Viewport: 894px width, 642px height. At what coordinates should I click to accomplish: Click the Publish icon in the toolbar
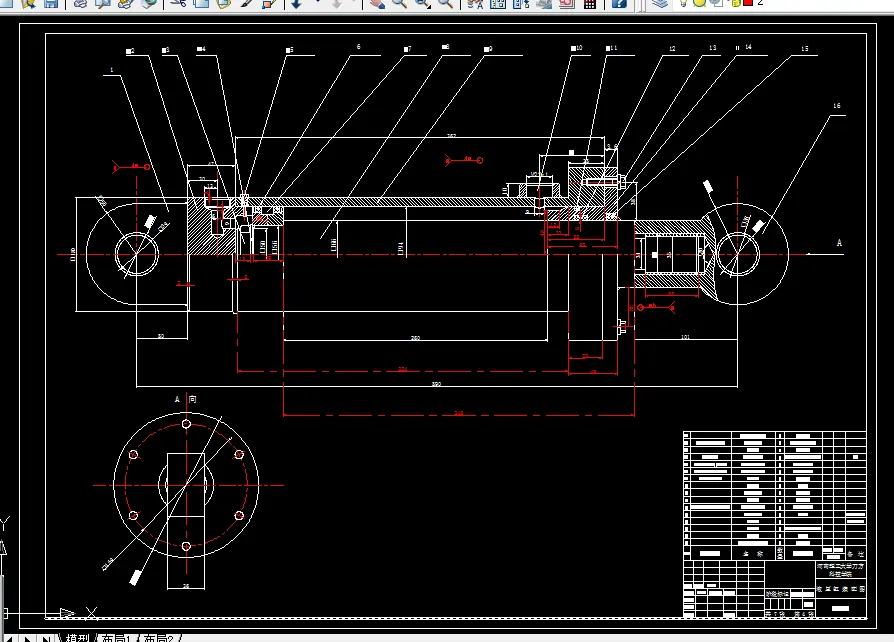tap(125, 3)
